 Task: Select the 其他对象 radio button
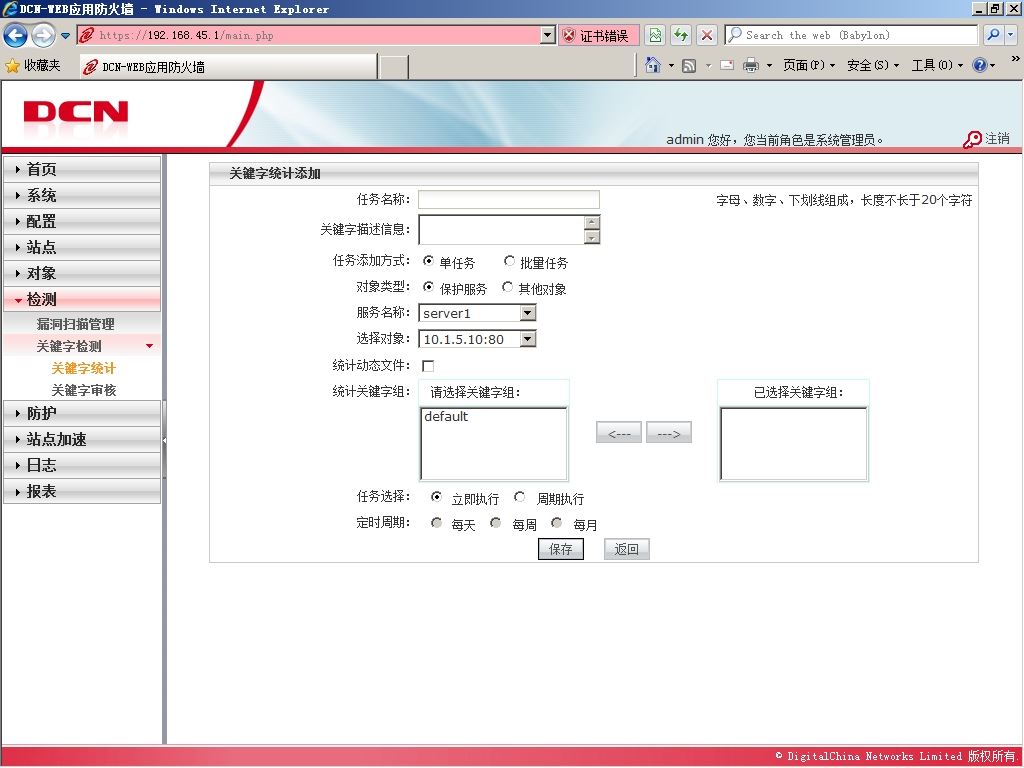[x=507, y=287]
